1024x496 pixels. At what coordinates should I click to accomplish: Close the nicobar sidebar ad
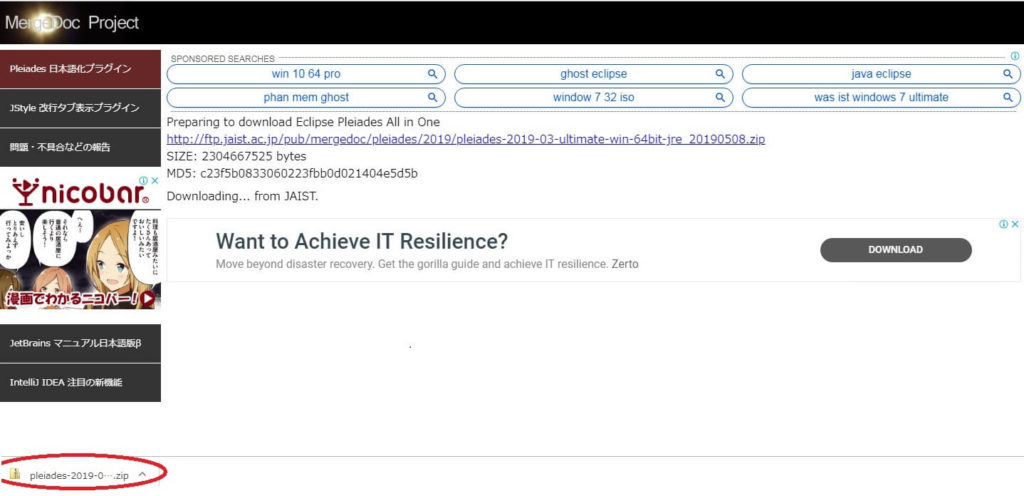coord(155,180)
